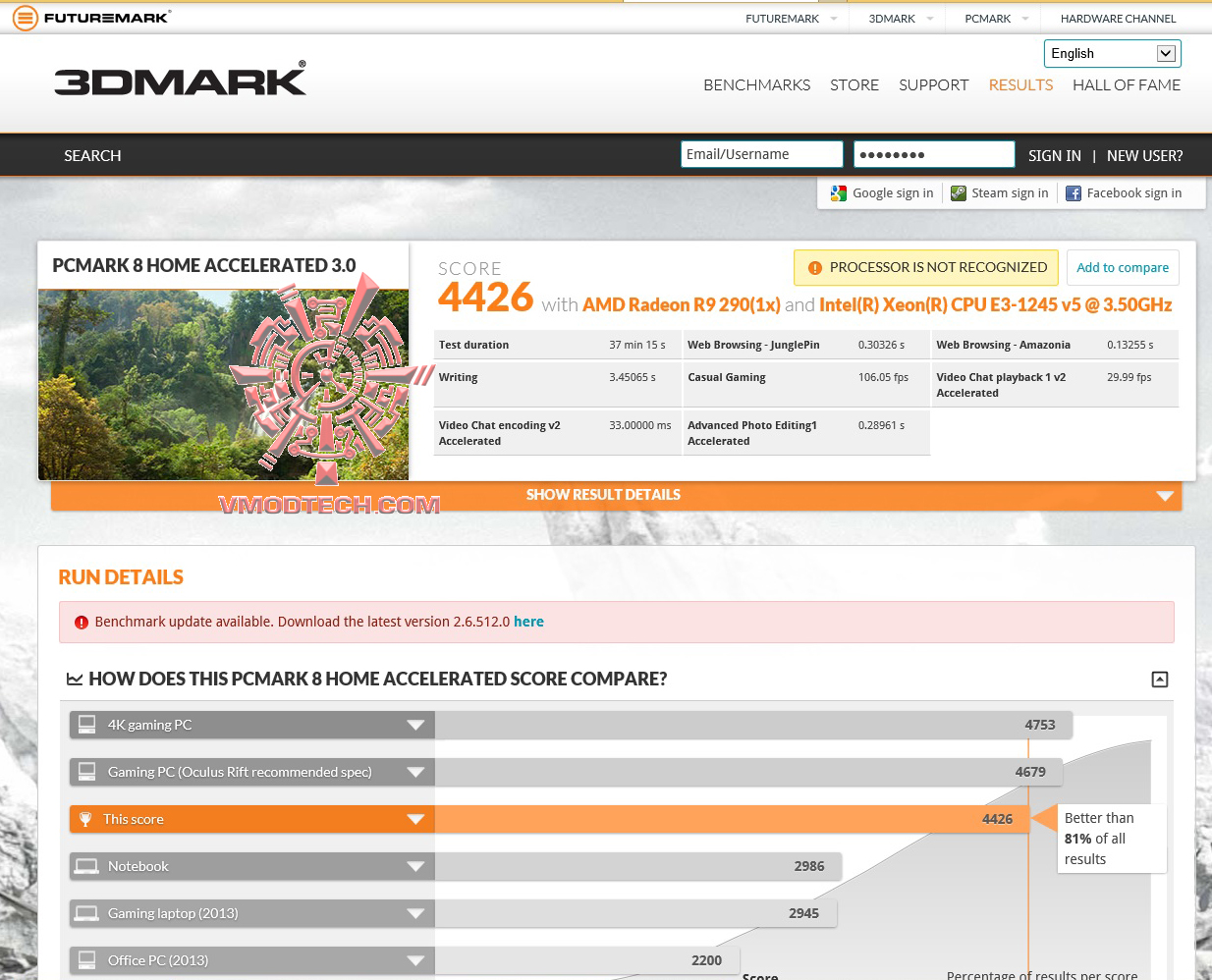Open the English language dropdown
The width and height of the screenshot is (1212, 980).
pos(1112,53)
